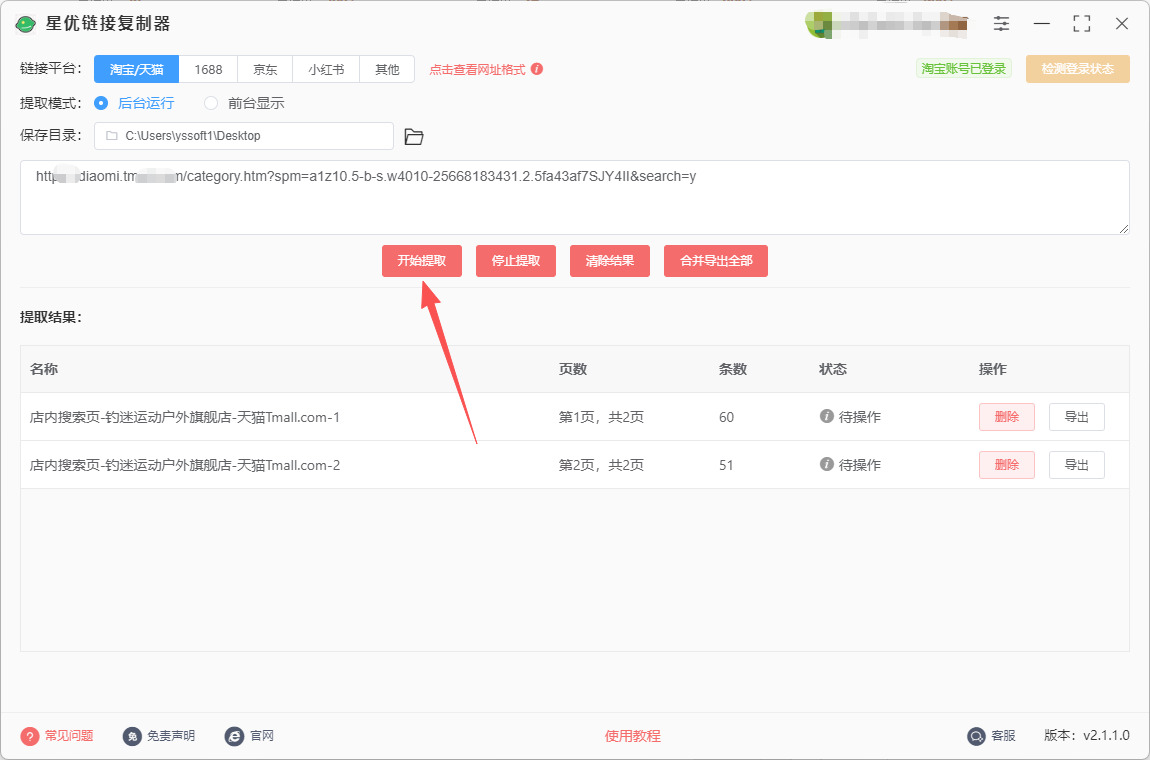Click 检测登录状态 button

click(1077, 69)
